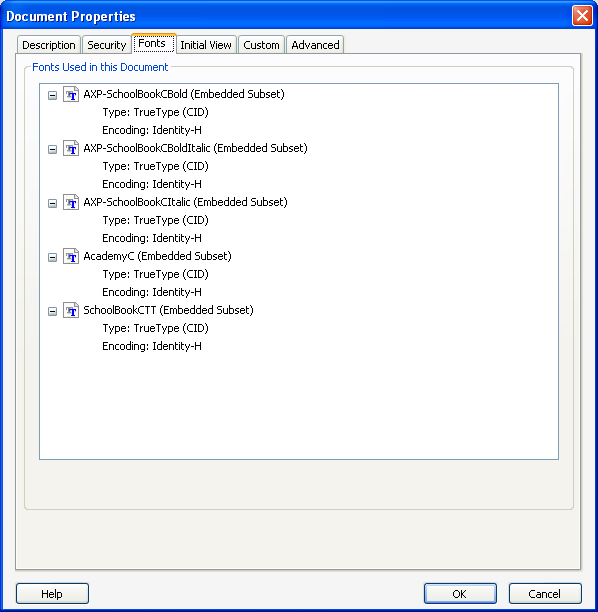
Task: Select AcademyC (Embedded Subset) row
Action: point(157,256)
